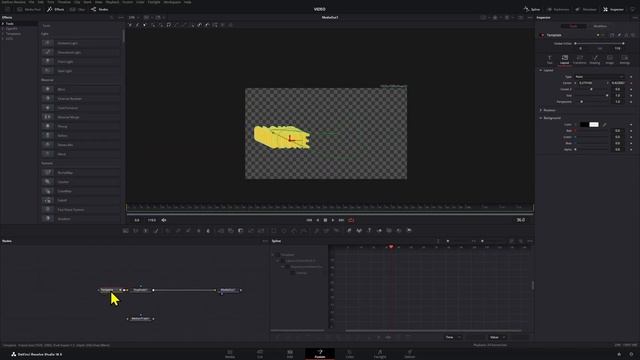Viewport: 640px width, 360px height.
Task: Select the Ward material icon
Action: tap(47, 154)
